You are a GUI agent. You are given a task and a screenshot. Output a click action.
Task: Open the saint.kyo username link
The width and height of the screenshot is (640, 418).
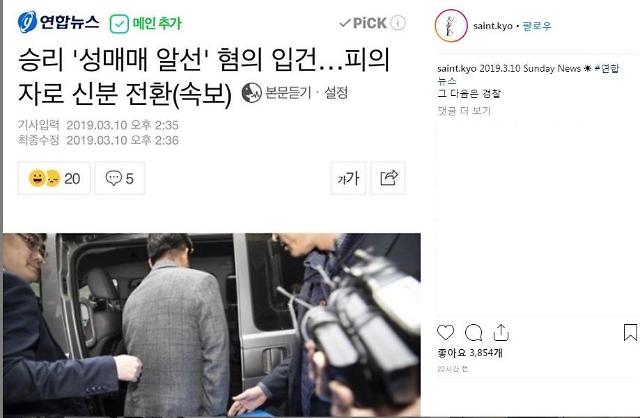point(493,26)
